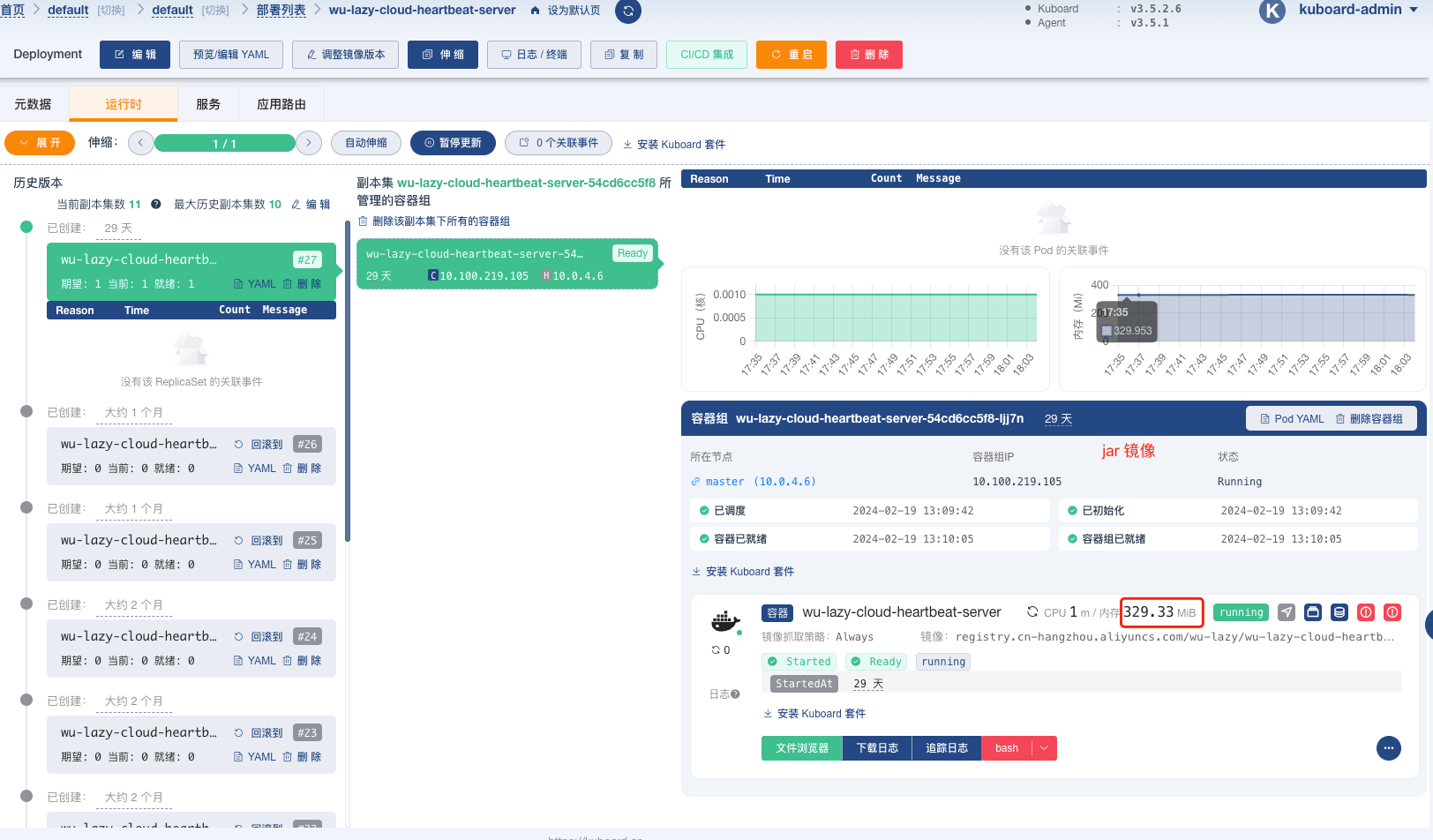Increase replicas with the right arrow stepper

click(x=308, y=143)
